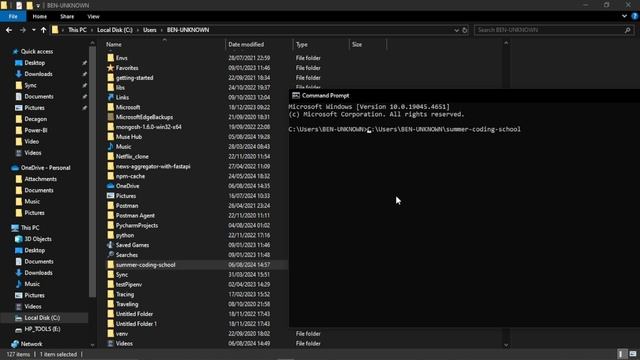Select the Pictures icon in file list

[110, 196]
